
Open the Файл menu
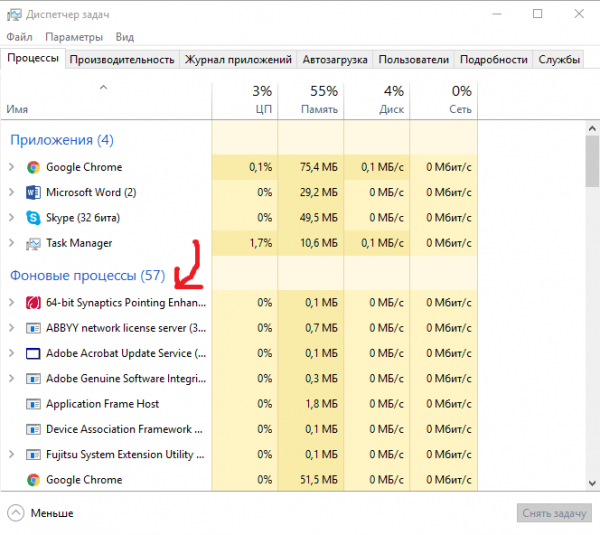20,37
